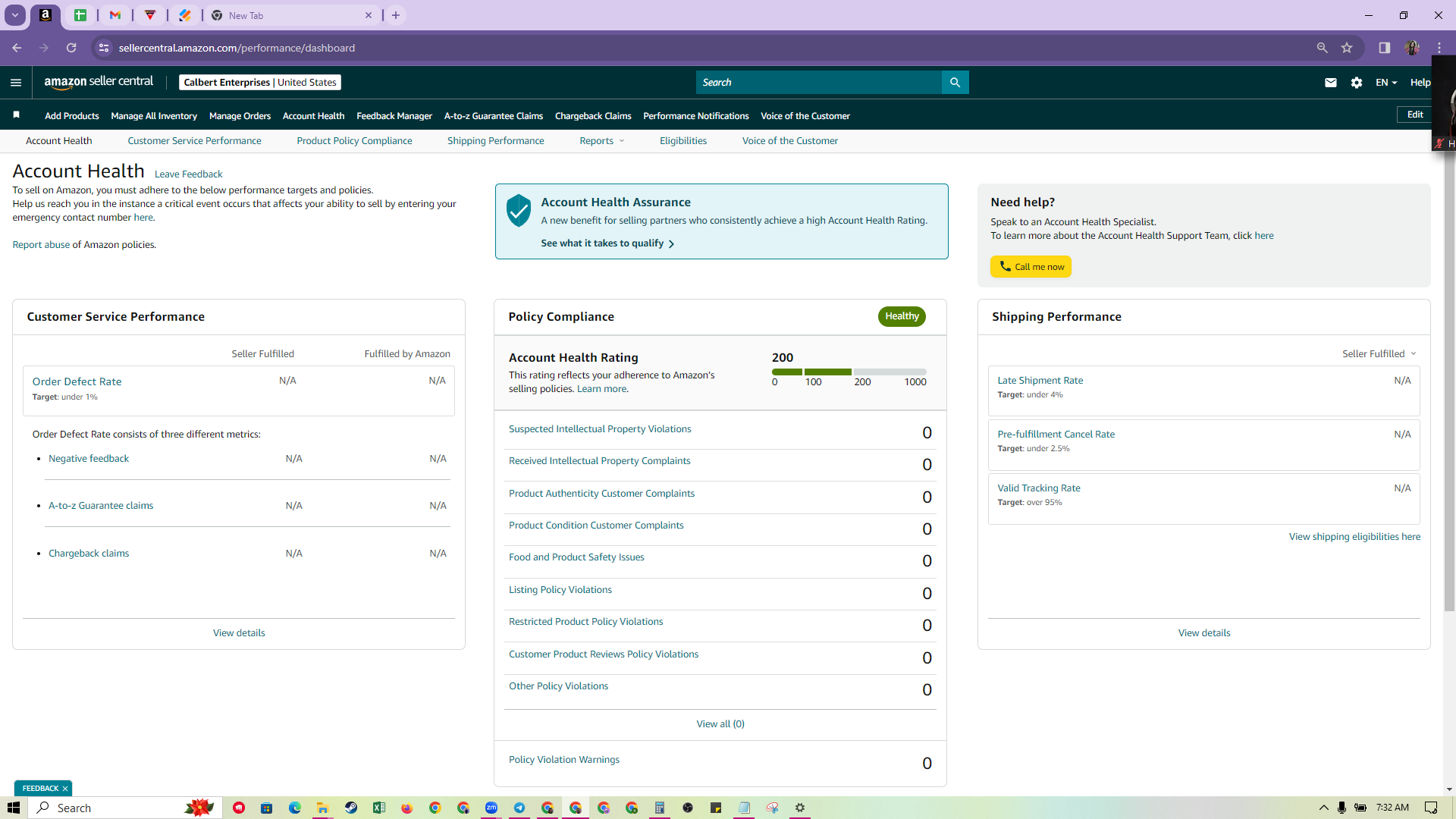1456x819 pixels.
Task: Open the Windows Start menu
Action: [14, 808]
